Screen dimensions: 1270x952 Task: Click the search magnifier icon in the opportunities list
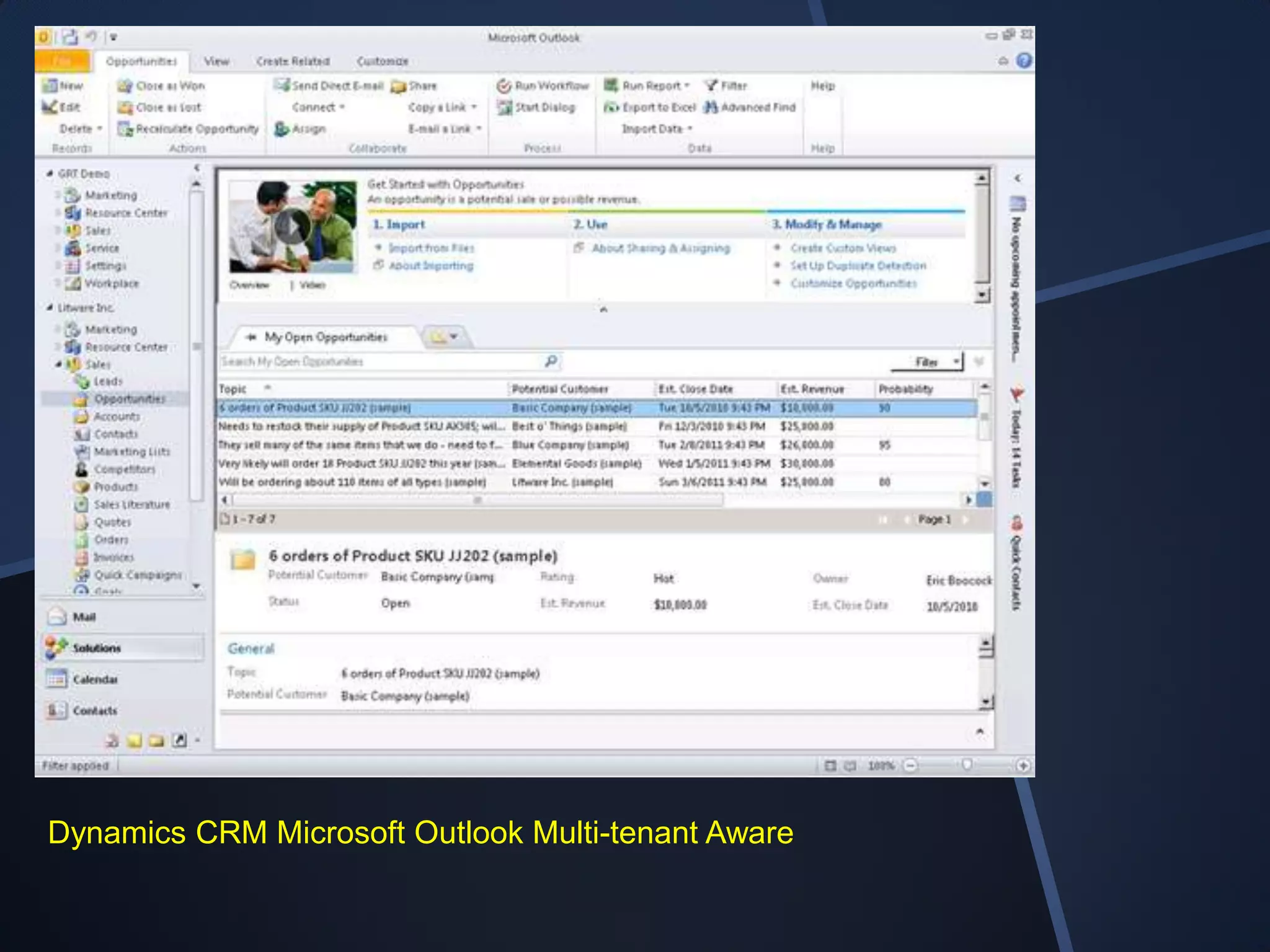tap(550, 361)
